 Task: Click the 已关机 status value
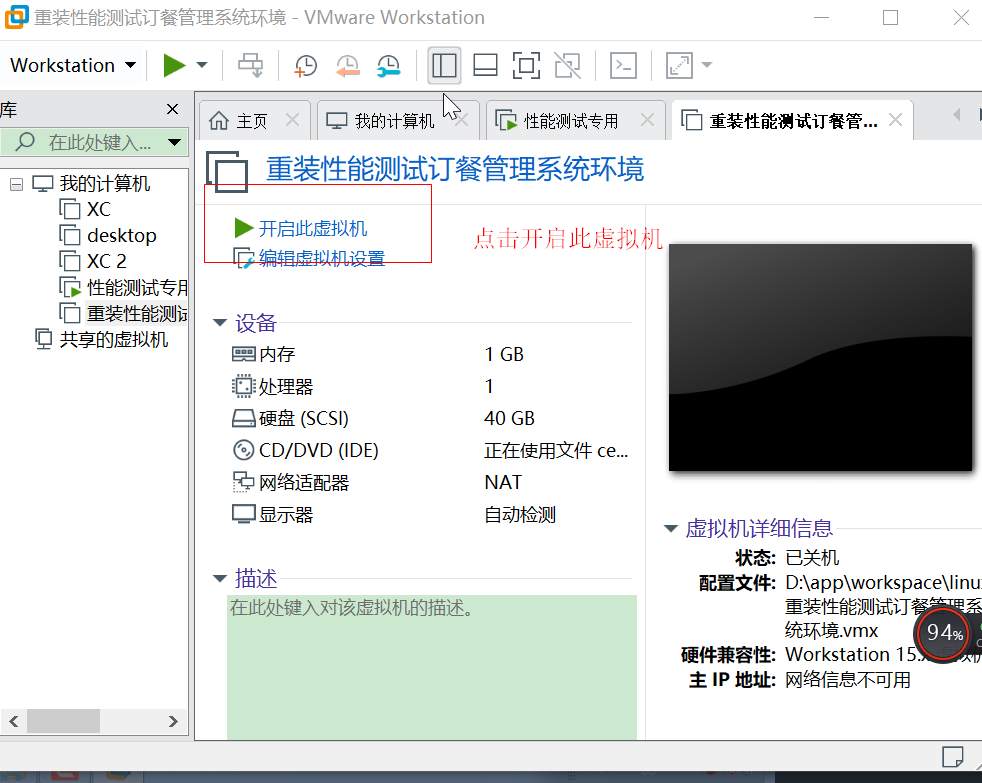(x=812, y=557)
